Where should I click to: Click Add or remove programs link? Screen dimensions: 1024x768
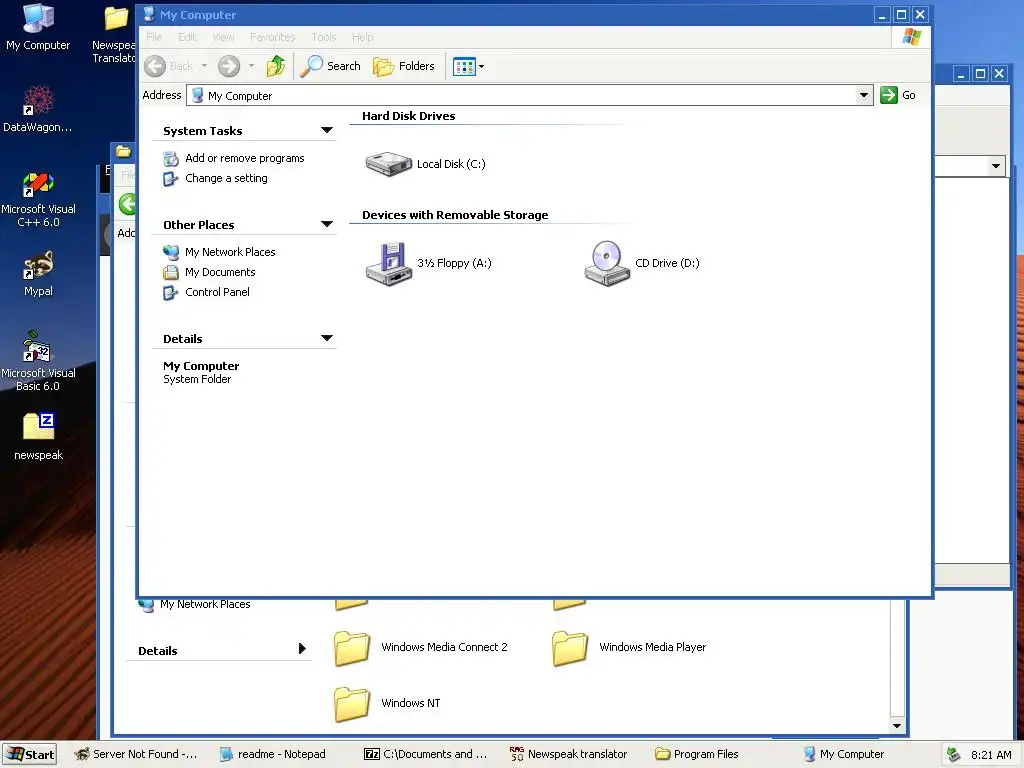tap(244, 158)
